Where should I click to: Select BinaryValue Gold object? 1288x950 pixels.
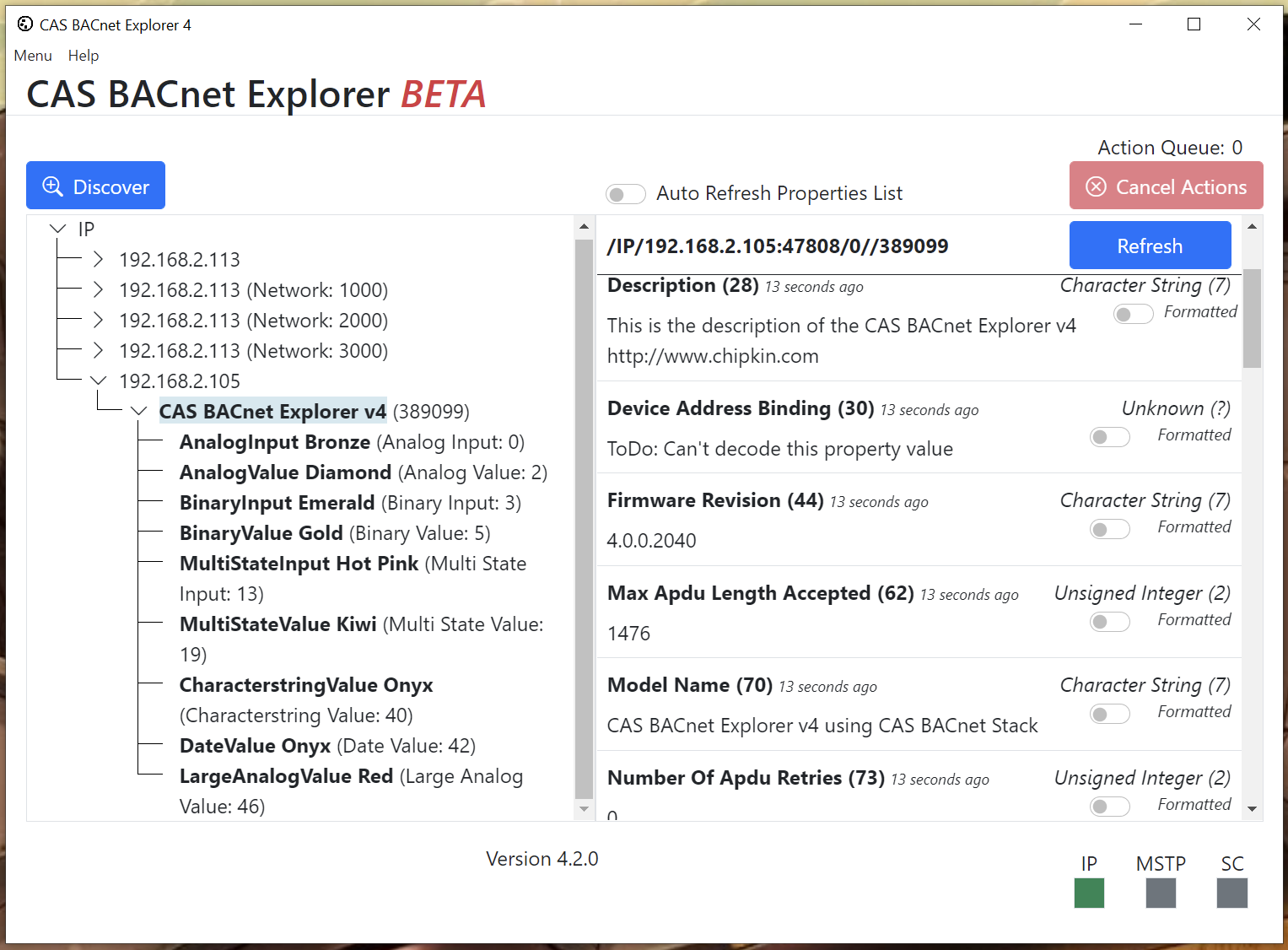[x=335, y=533]
